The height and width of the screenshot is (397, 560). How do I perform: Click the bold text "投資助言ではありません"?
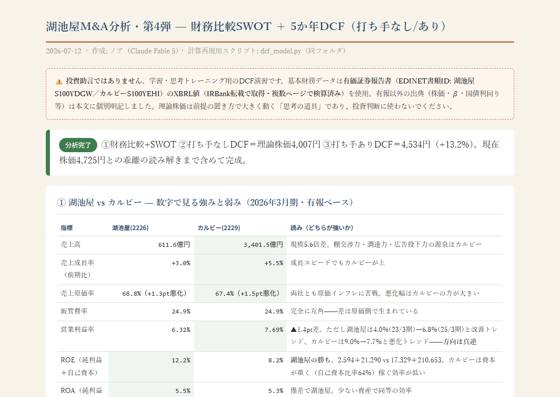(105, 81)
